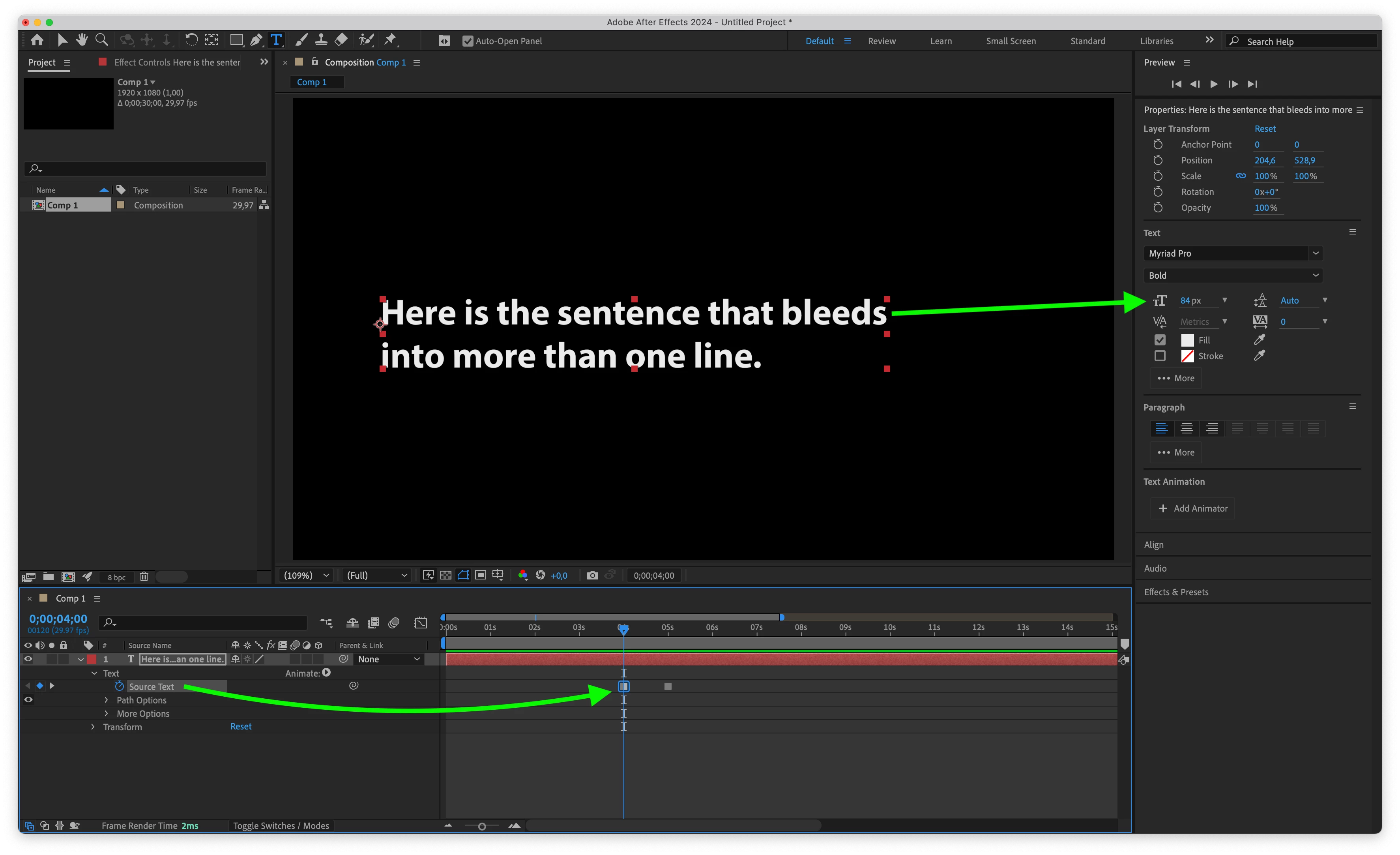Select the Hand tool
This screenshot has width=1400, height=855.
click(82, 40)
